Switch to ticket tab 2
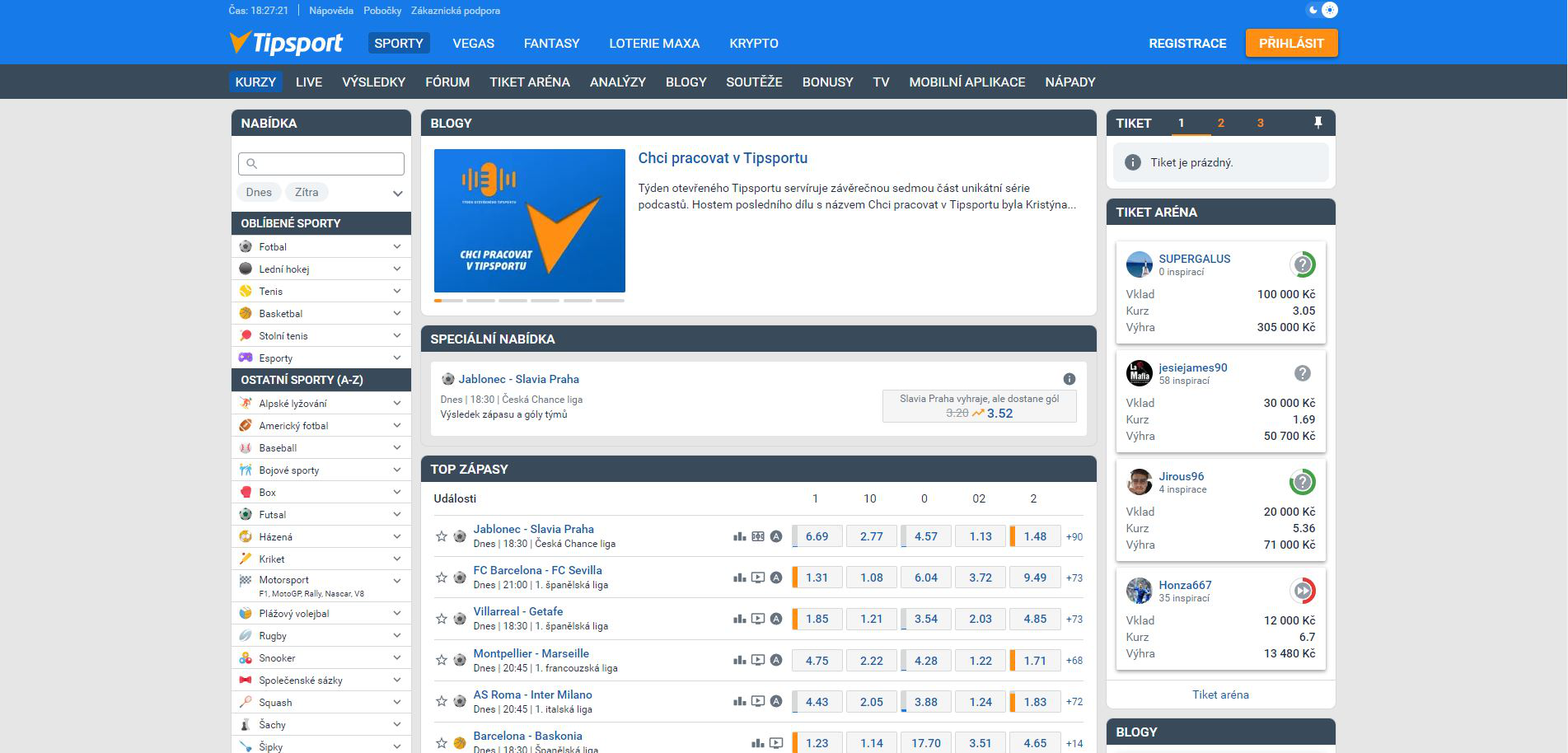This screenshot has height=753, width=1568. click(1220, 123)
